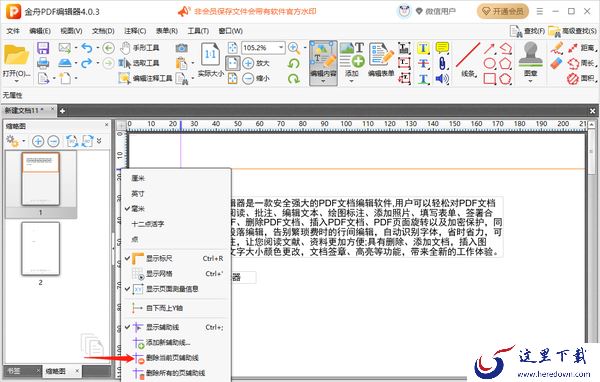Click the Redo arrow icon
This screenshot has width=600, height=382.
(87, 63)
